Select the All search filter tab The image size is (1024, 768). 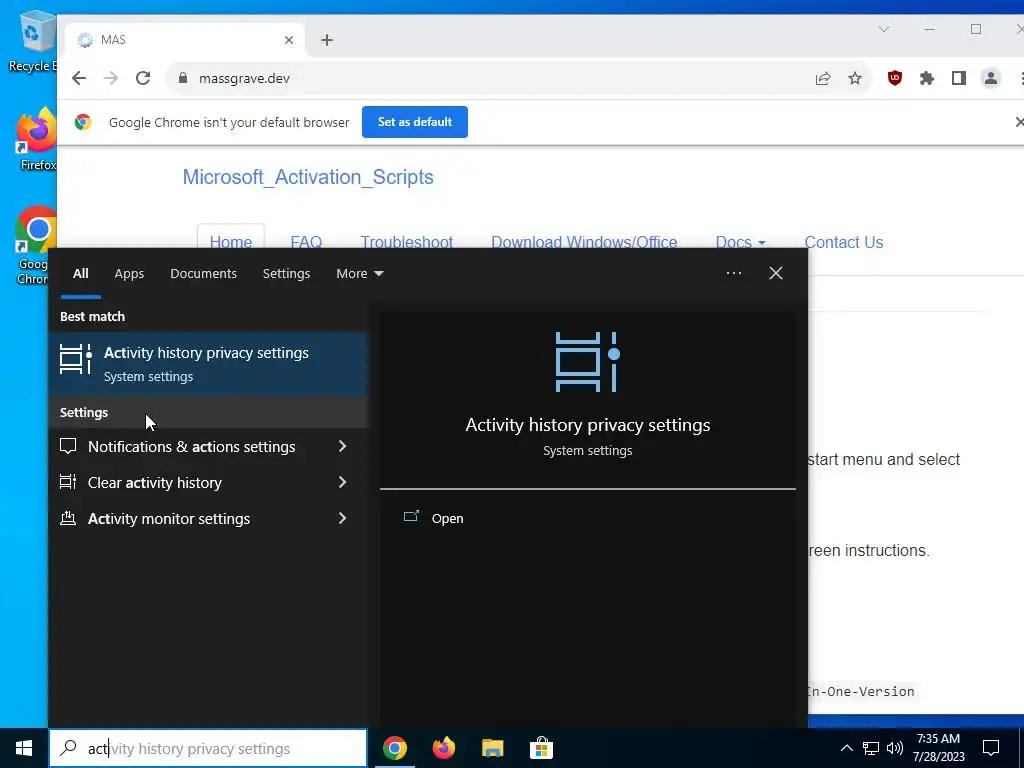[80, 274]
